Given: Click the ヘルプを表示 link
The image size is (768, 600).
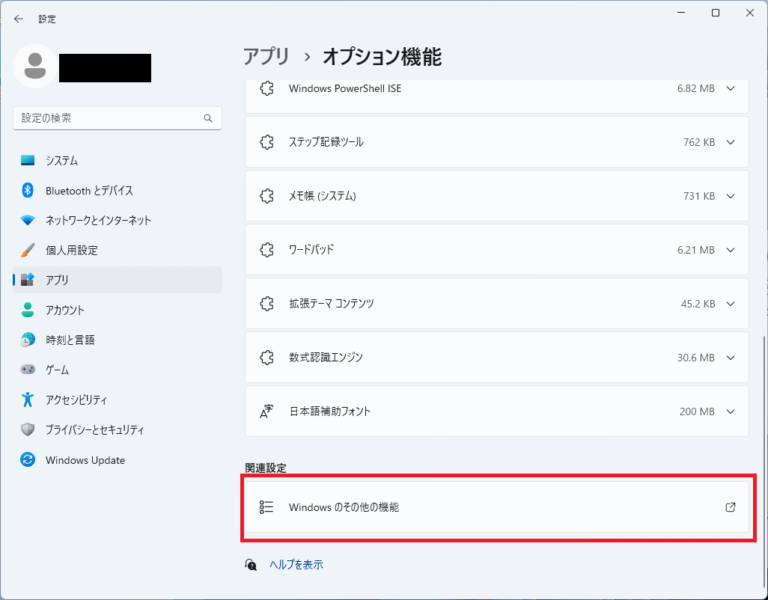Looking at the screenshot, I should point(296,564).
